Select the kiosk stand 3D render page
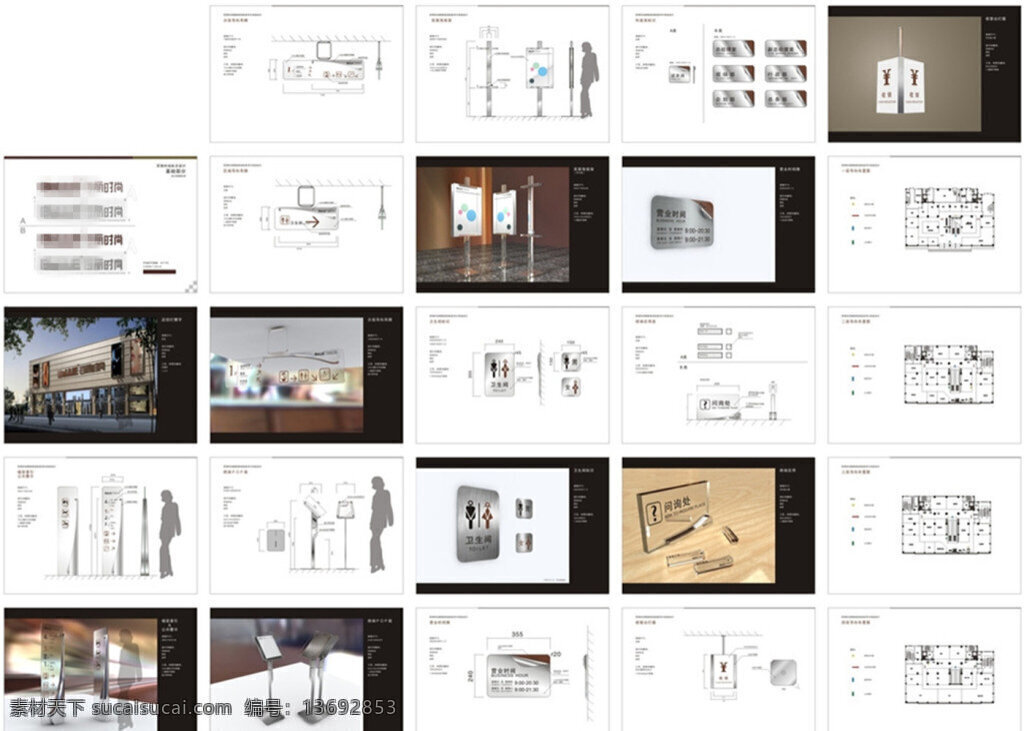Image resolution: width=1024 pixels, height=731 pixels. pos(306,670)
